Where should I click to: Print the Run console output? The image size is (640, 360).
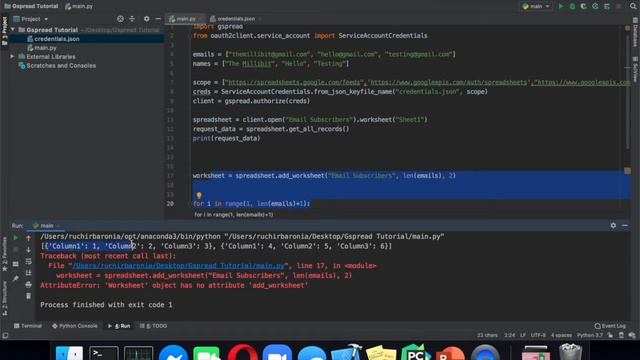29,284
